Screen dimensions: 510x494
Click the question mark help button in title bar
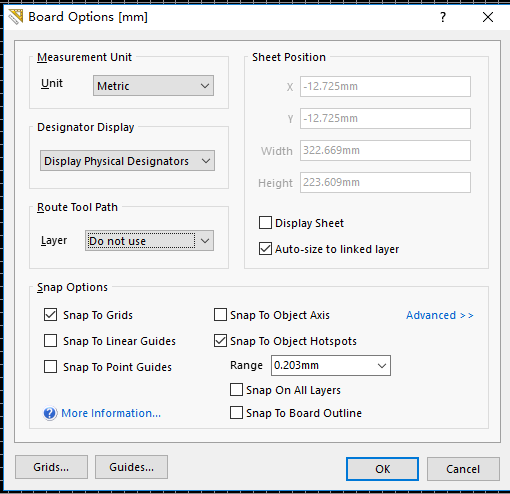coord(443,17)
